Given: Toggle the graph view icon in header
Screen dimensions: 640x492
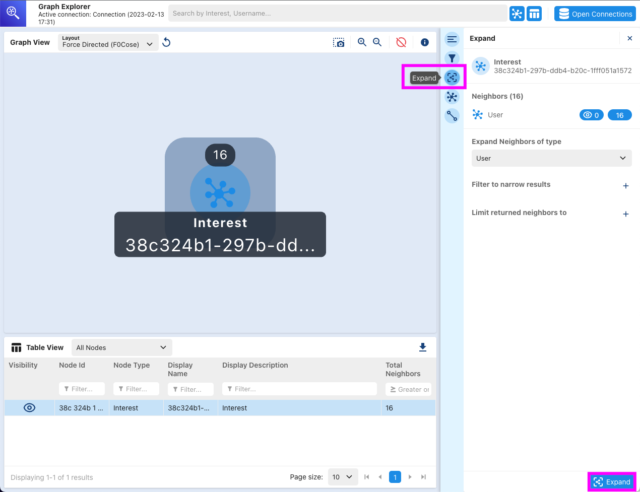Looking at the screenshot, I should click(517, 14).
